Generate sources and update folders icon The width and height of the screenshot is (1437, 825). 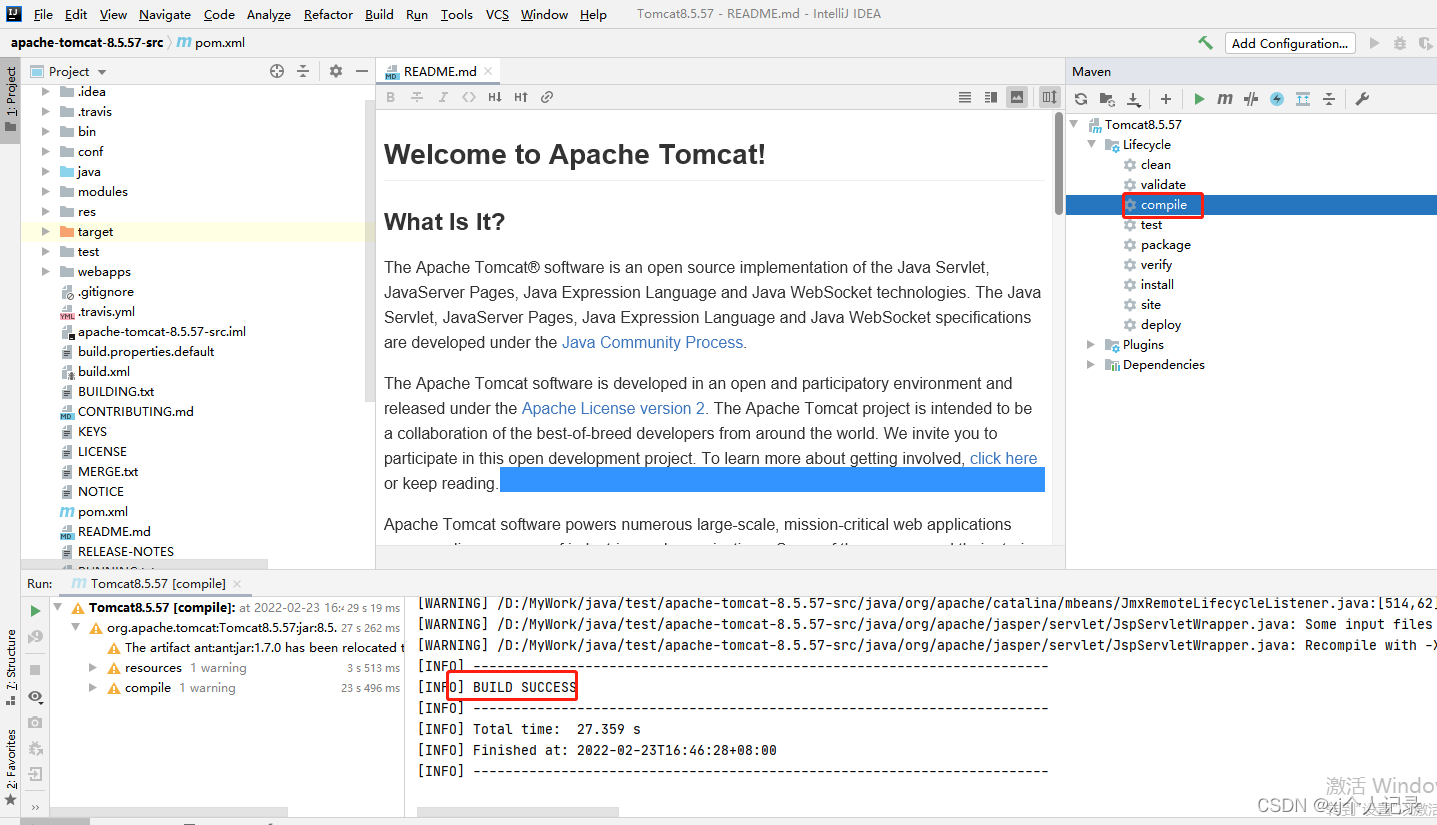pos(1107,99)
